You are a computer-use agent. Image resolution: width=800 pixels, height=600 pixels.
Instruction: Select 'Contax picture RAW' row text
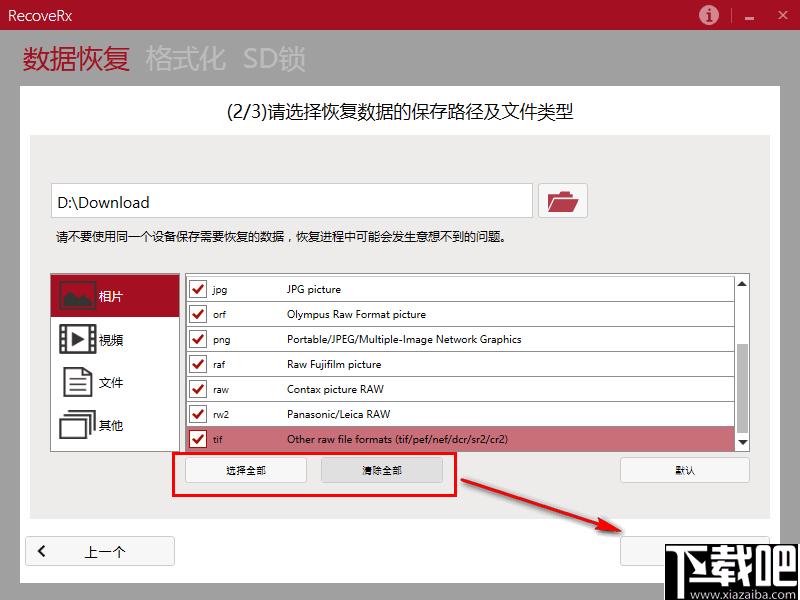[335, 389]
